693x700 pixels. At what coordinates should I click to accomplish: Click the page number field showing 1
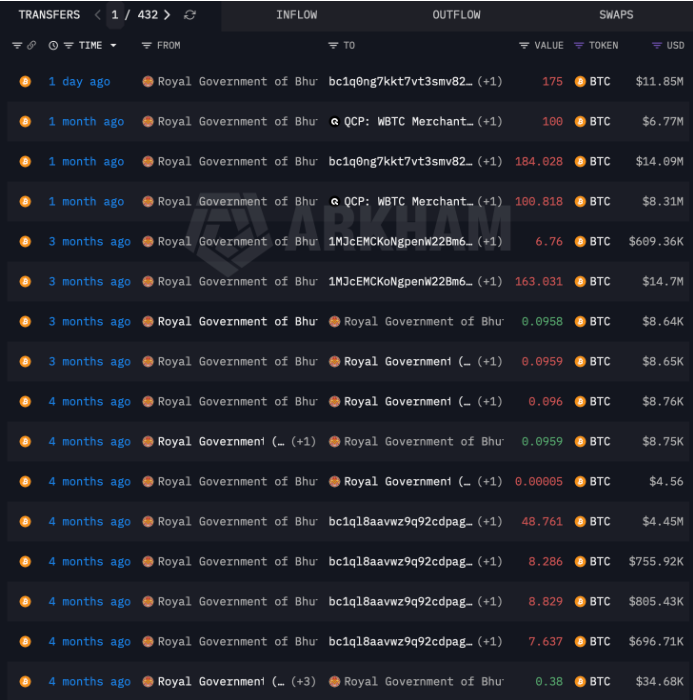pyautogui.click(x=115, y=15)
